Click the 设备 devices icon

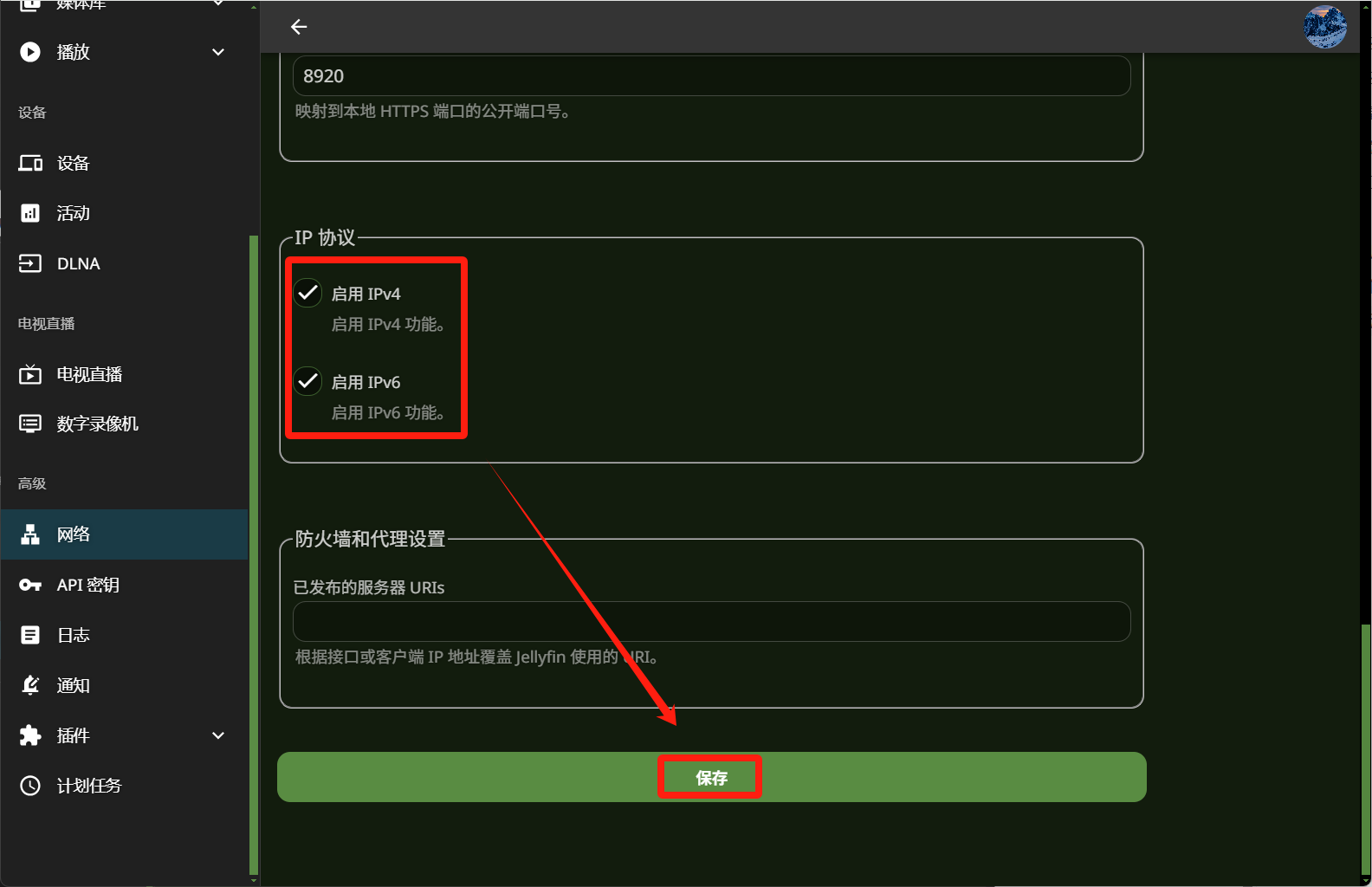click(x=30, y=163)
